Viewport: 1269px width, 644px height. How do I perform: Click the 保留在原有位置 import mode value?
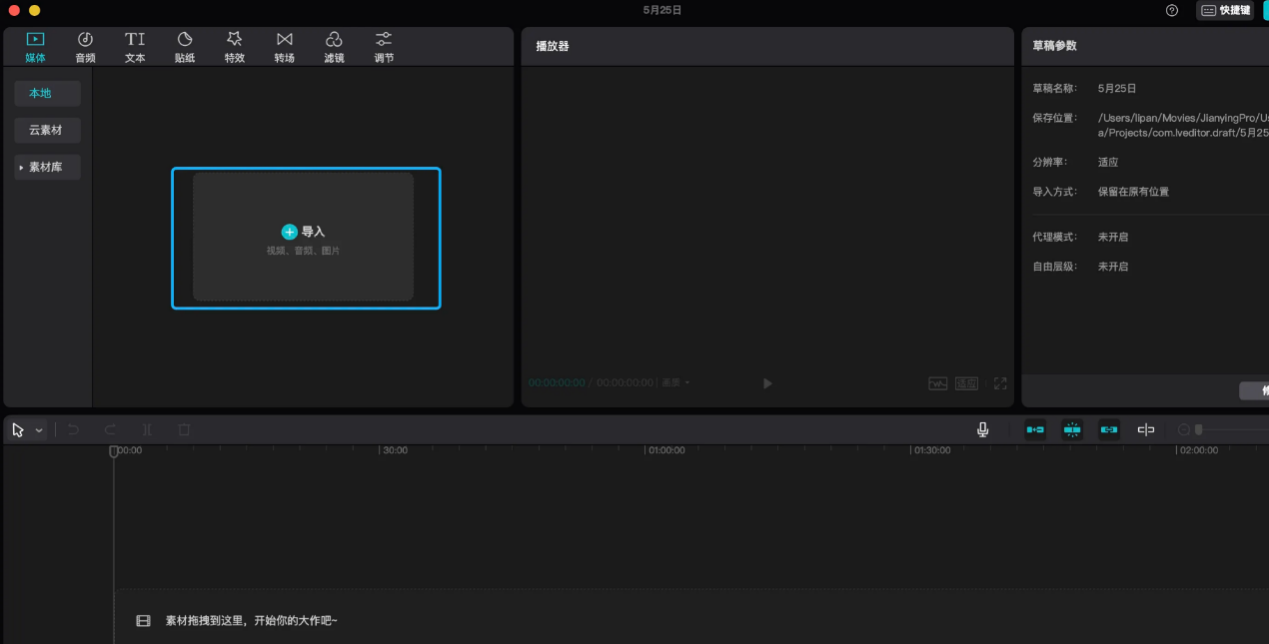(x=1133, y=192)
